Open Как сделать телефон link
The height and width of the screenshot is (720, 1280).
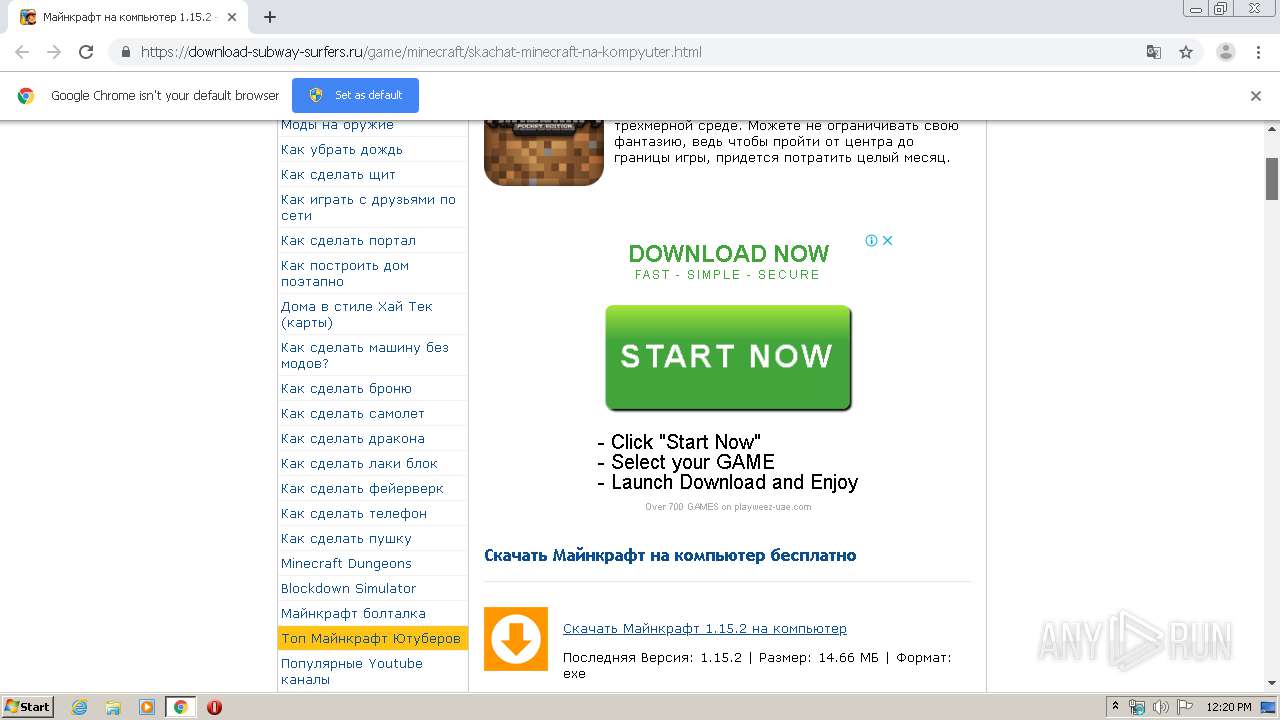click(x=354, y=513)
